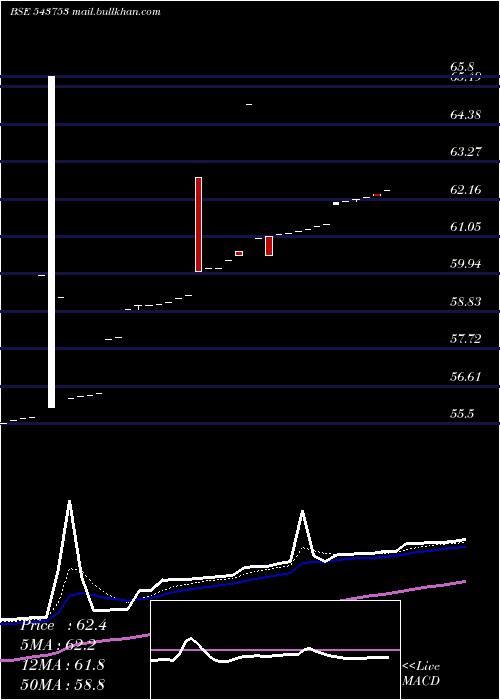Select the 65.8 price level label
Image resolution: width=500 pixels, height=700 pixels.
coord(462,67)
